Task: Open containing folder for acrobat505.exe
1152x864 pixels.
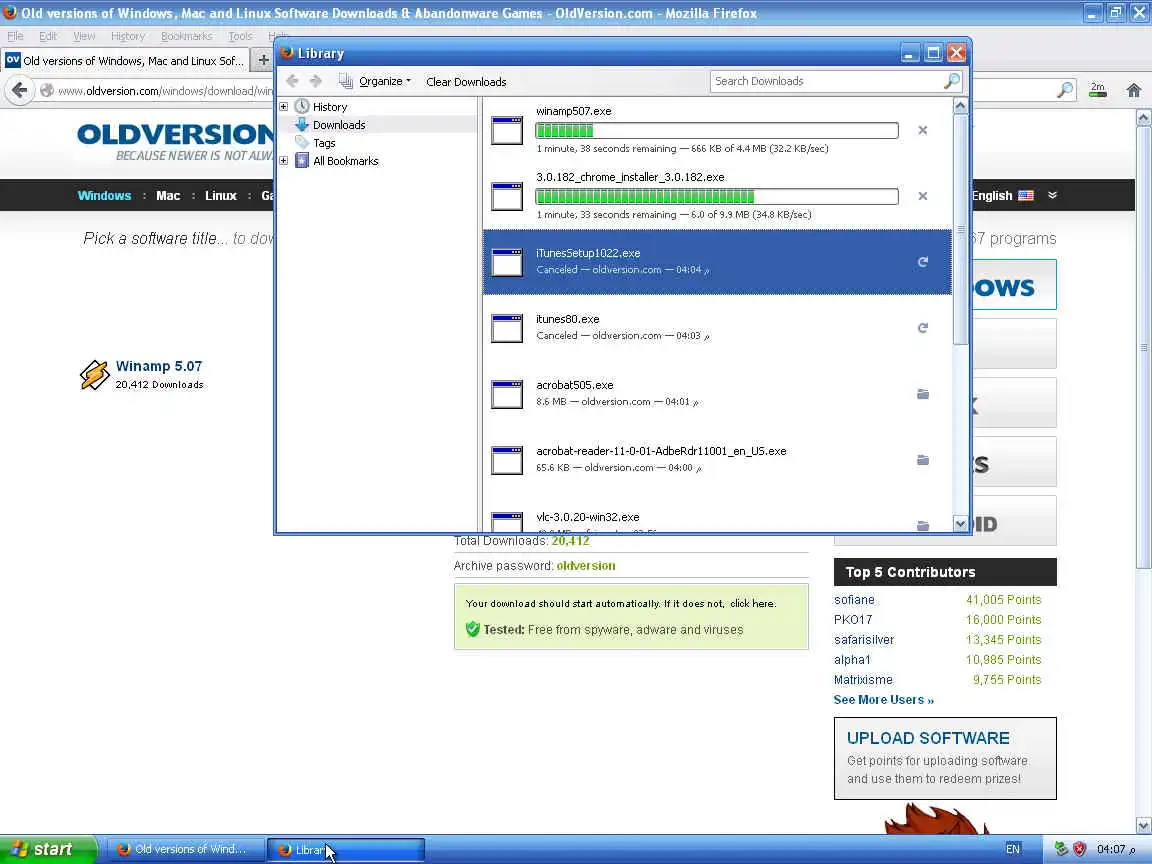Action: (x=923, y=394)
